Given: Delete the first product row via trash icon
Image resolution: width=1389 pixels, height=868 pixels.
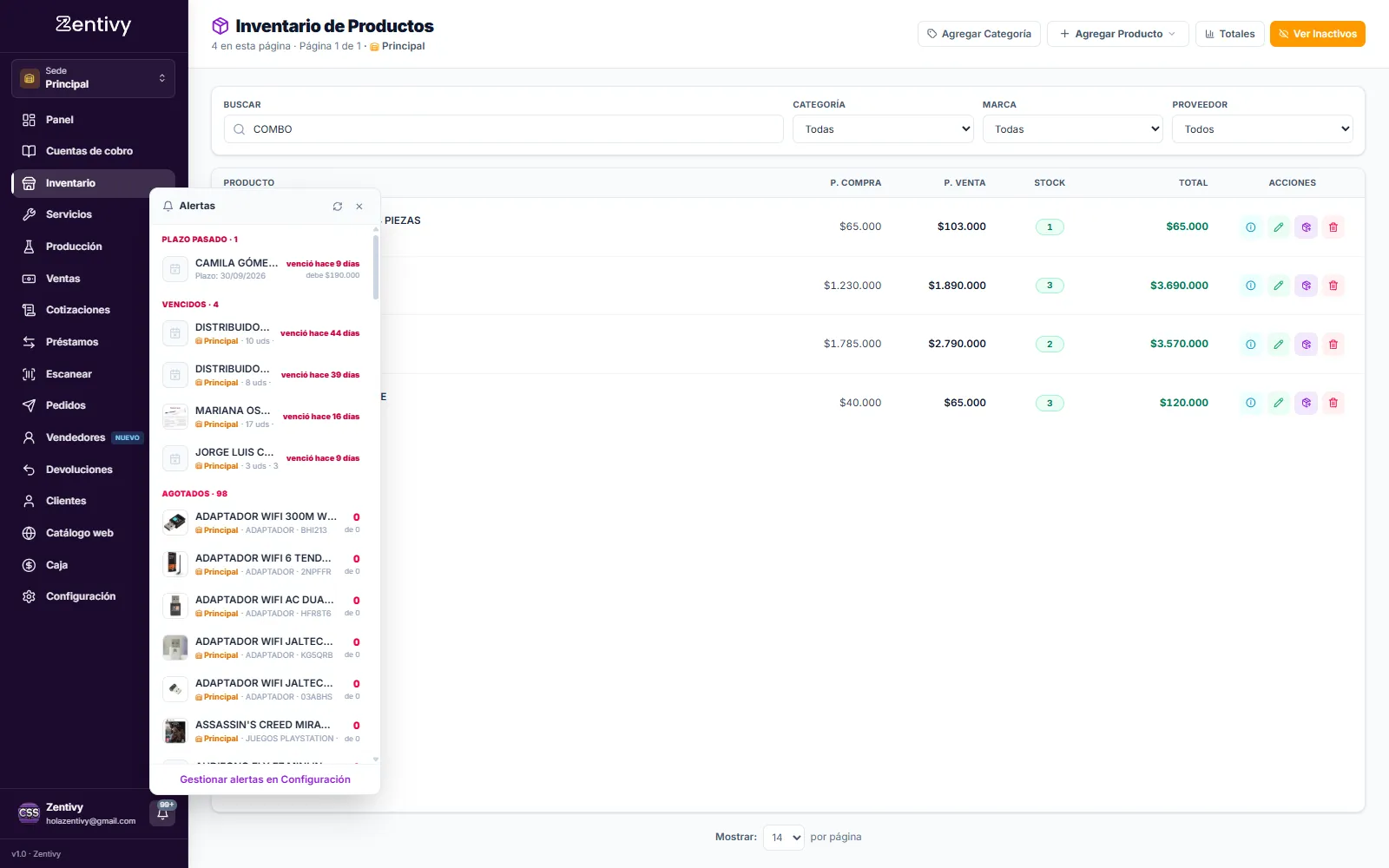Looking at the screenshot, I should (1333, 227).
